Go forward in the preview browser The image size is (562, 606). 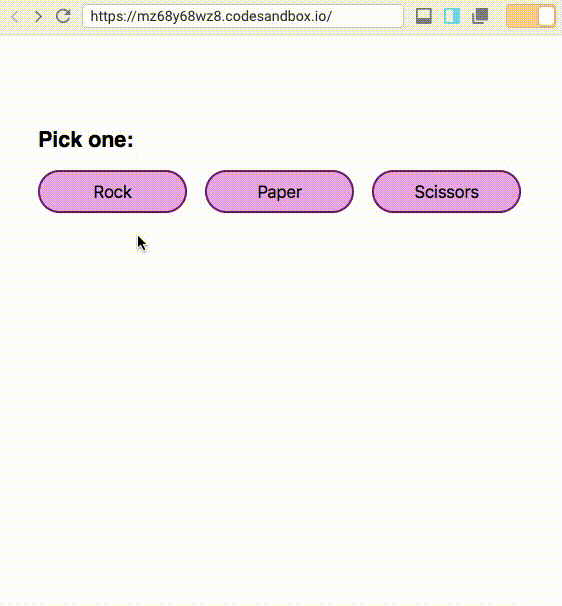pos(39,17)
